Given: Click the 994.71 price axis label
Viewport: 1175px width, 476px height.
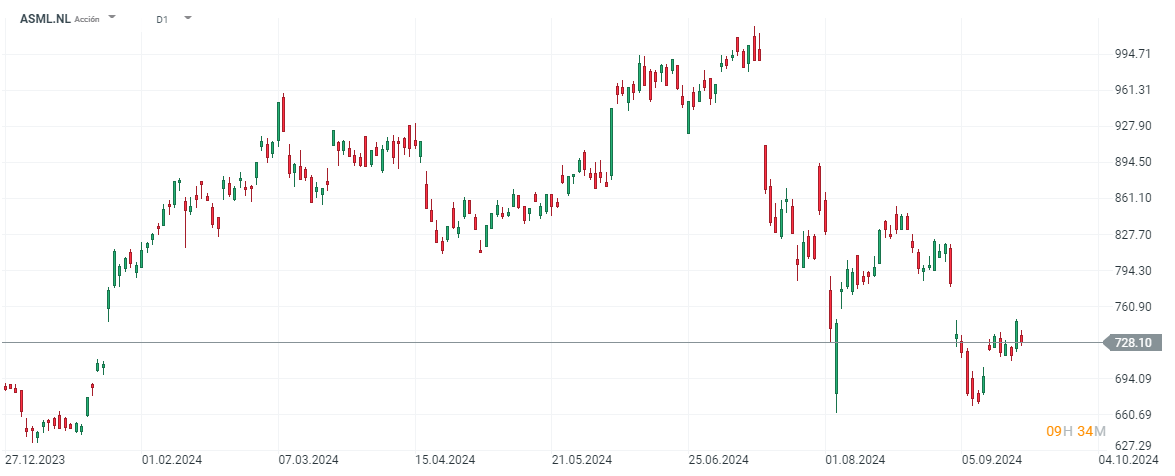Looking at the screenshot, I should click(x=1132, y=54).
